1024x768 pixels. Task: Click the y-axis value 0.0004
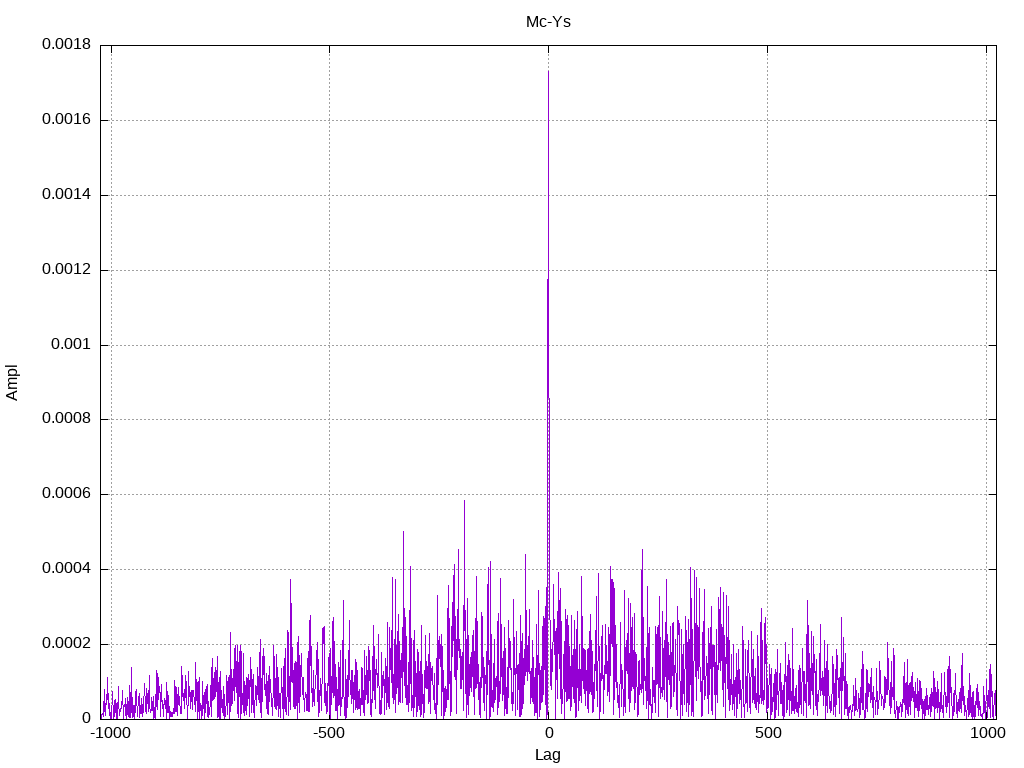tap(67, 569)
